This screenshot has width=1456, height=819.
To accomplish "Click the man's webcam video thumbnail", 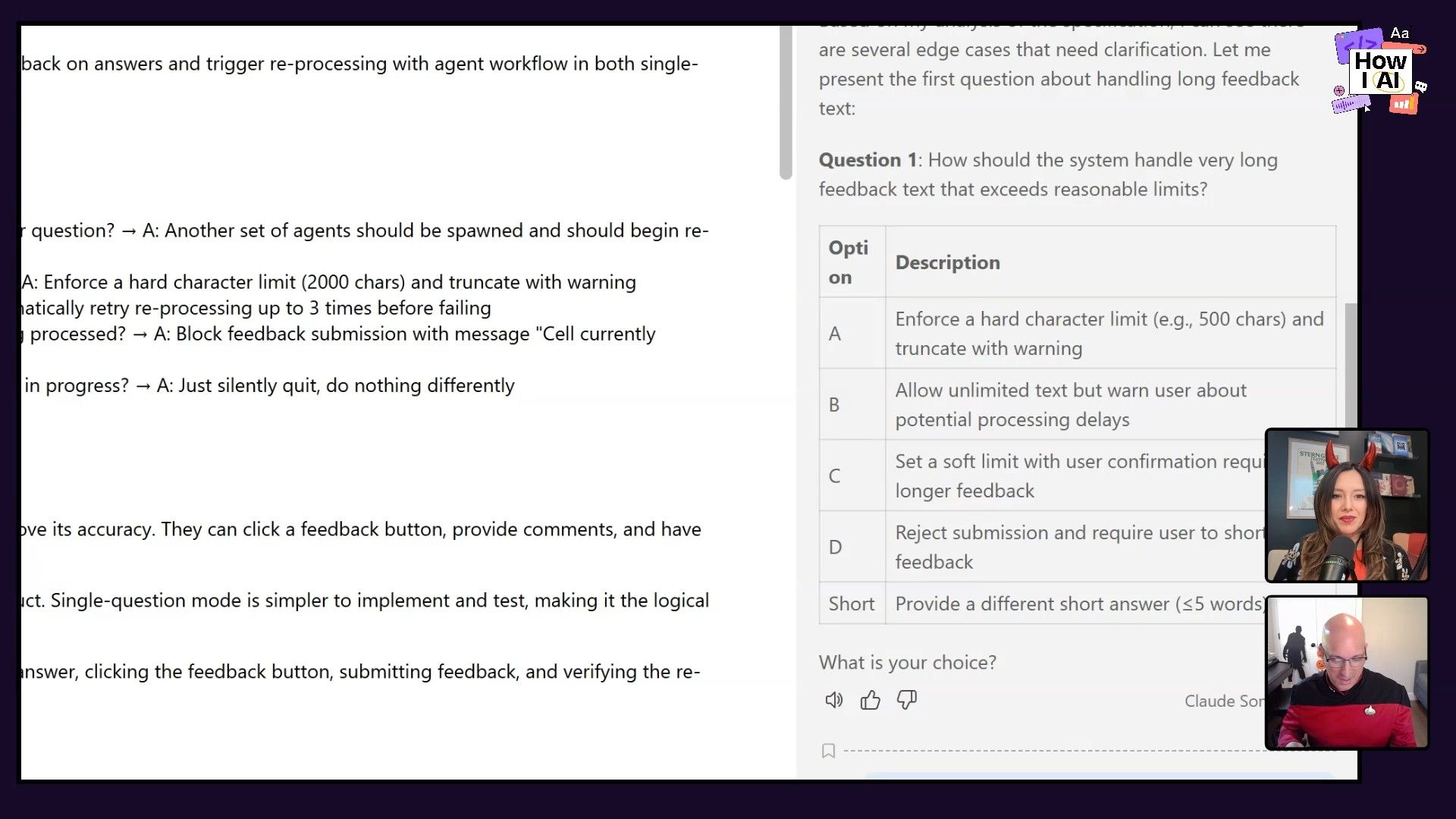I will pos(1347,673).
